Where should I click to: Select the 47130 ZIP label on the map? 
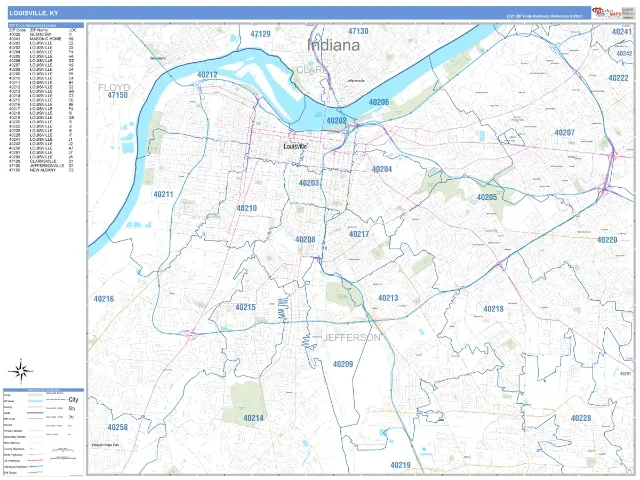358,31
